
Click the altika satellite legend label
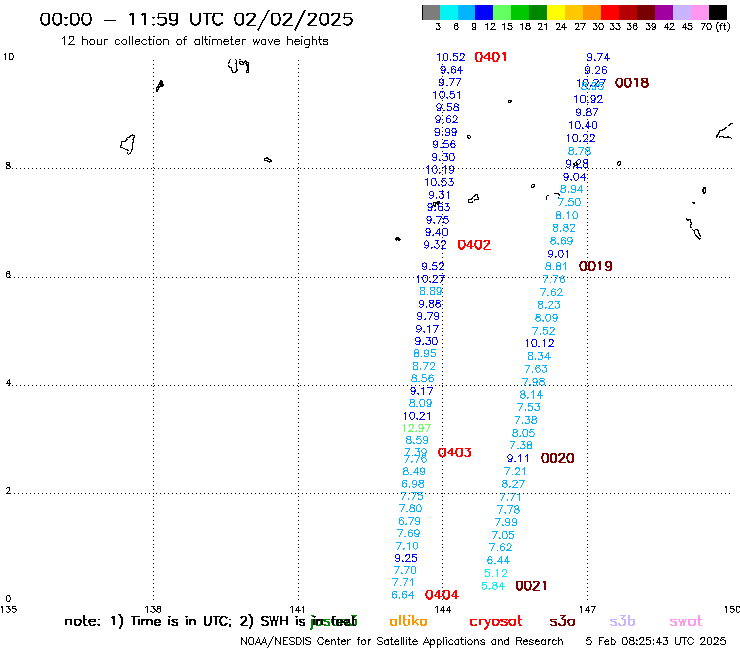[408, 621]
